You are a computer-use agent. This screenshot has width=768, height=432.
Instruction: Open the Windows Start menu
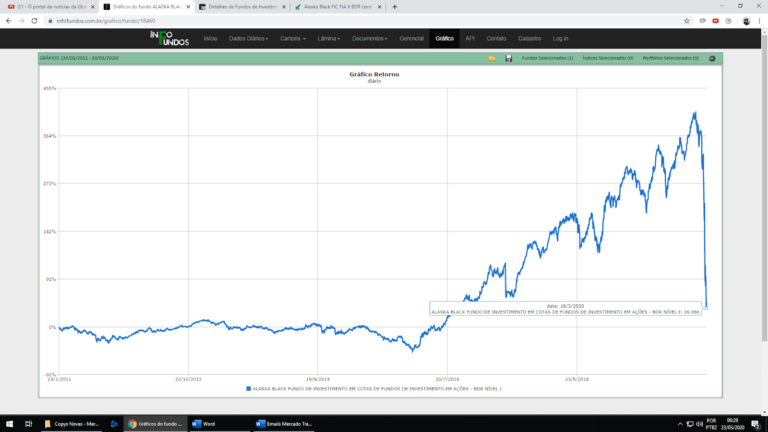[x=8, y=423]
